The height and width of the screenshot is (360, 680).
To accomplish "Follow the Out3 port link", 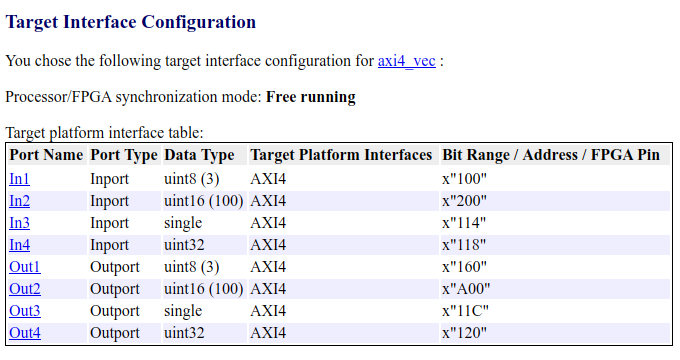I will tap(25, 311).
